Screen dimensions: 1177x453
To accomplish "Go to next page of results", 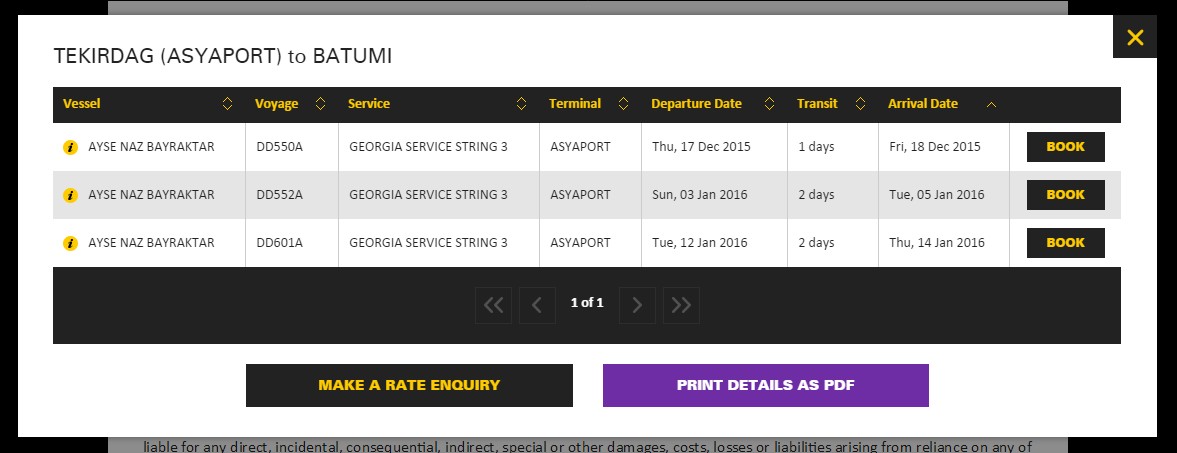I will [x=637, y=305].
